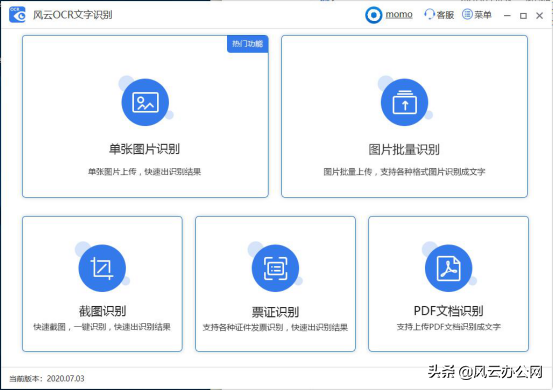Click the 单张图片识别 title
The width and height of the screenshot is (554, 390).
(144, 149)
